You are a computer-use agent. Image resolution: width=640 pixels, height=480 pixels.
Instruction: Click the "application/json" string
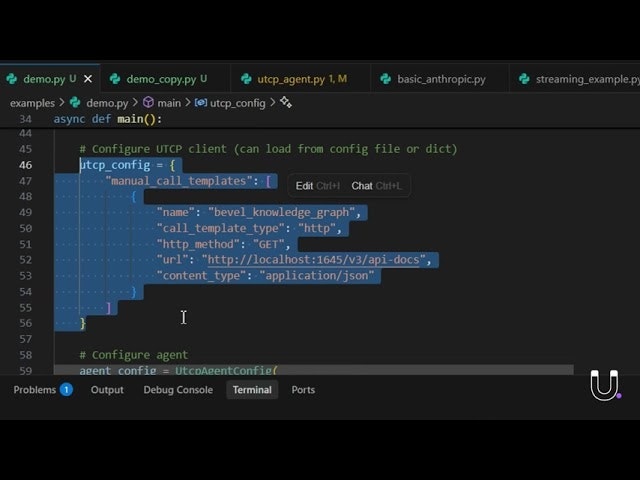click(317, 276)
